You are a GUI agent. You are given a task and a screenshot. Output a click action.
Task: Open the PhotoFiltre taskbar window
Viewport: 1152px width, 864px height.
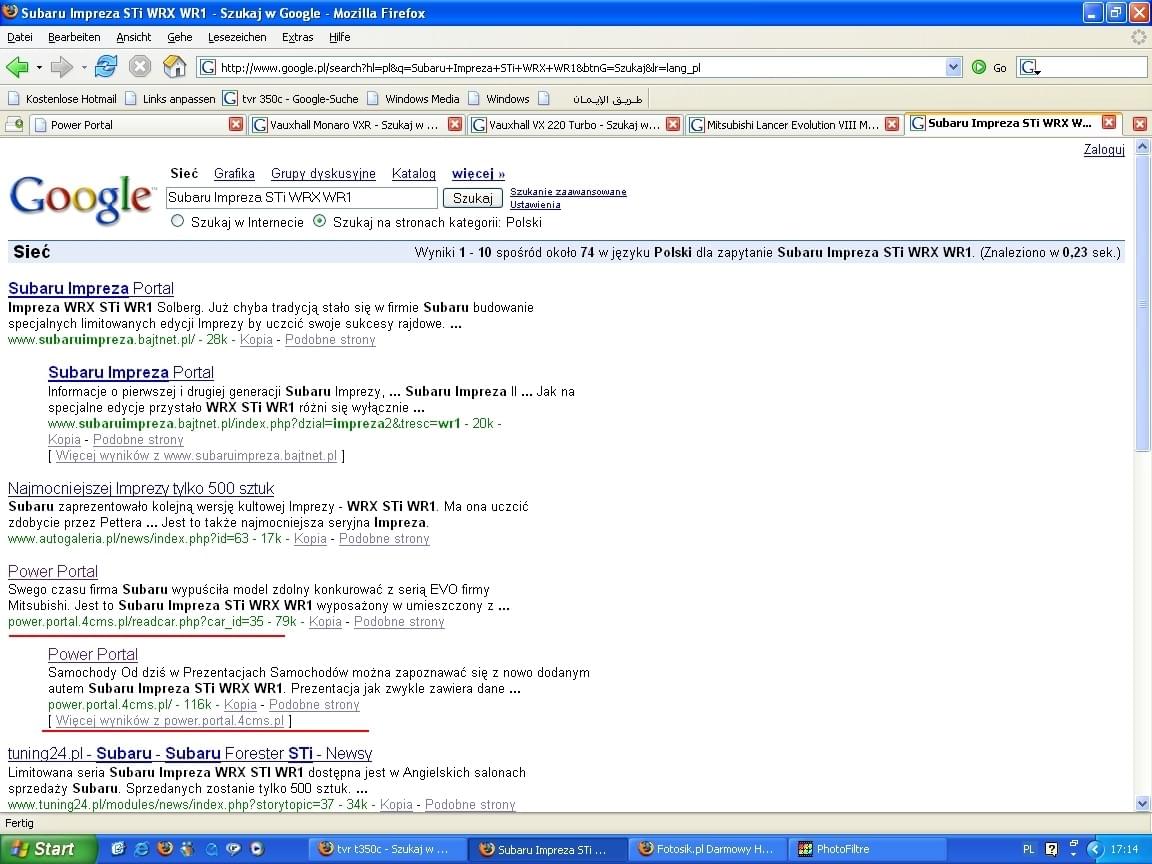(867, 849)
